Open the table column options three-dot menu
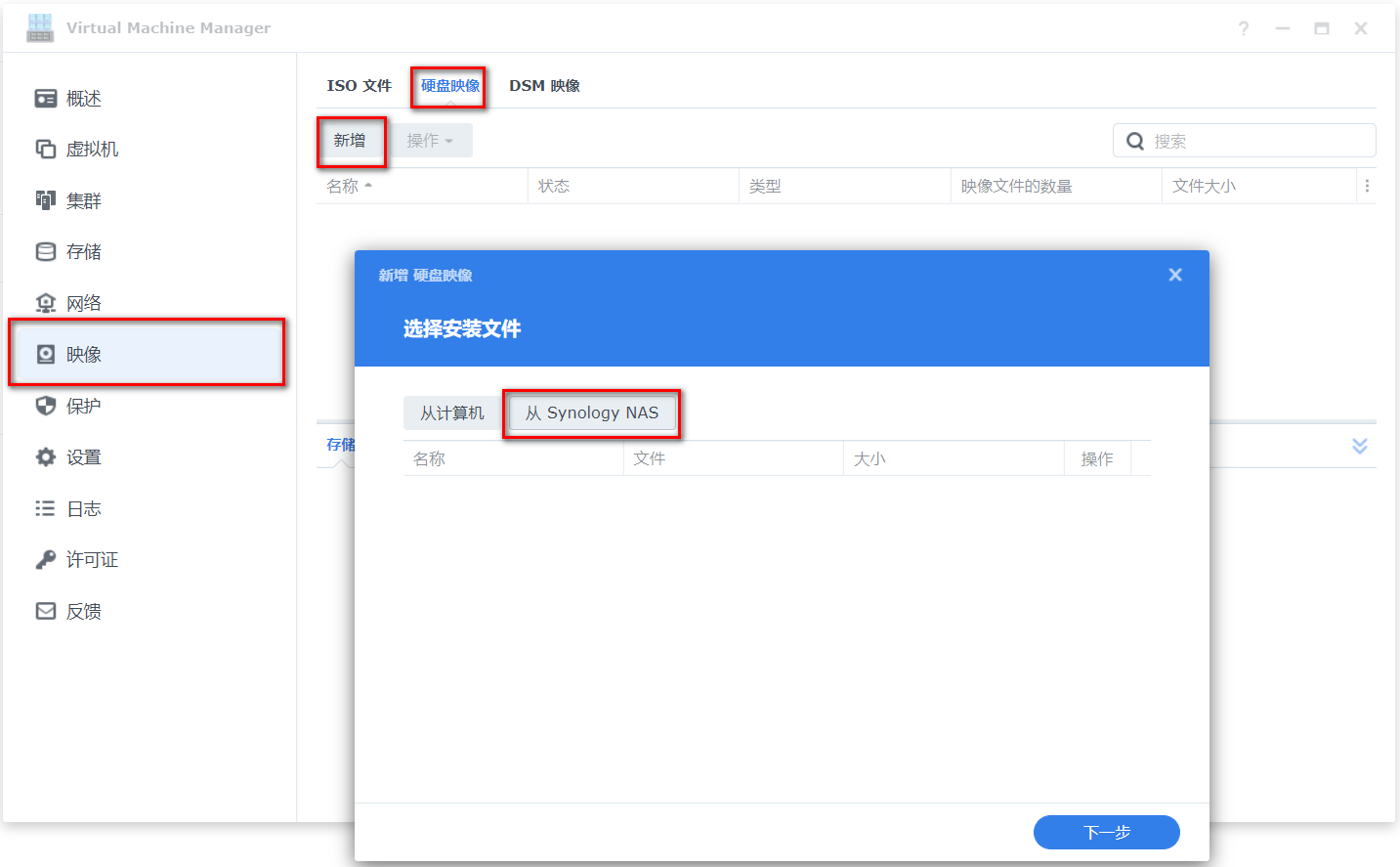1400x867 pixels. coord(1366,185)
